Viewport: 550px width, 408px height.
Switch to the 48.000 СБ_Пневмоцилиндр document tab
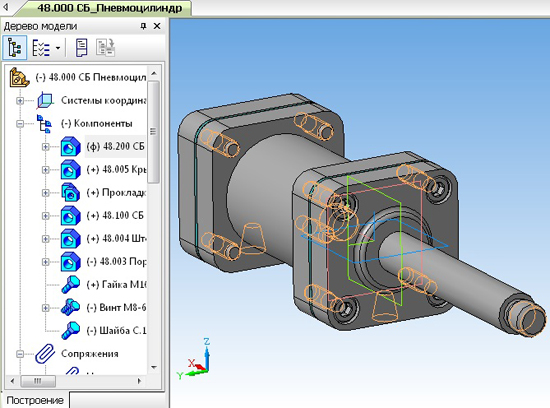109,8
